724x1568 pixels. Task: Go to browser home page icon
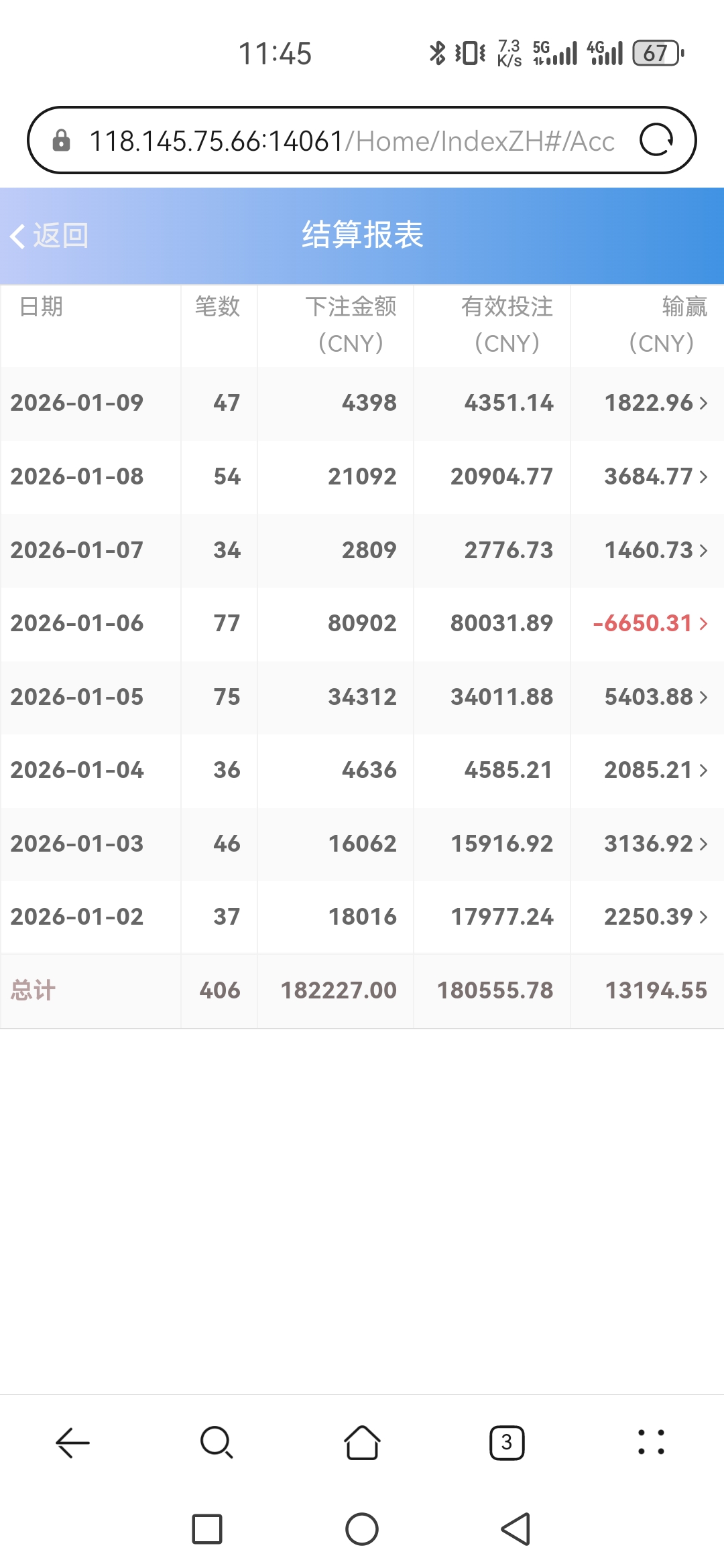pos(362,1442)
